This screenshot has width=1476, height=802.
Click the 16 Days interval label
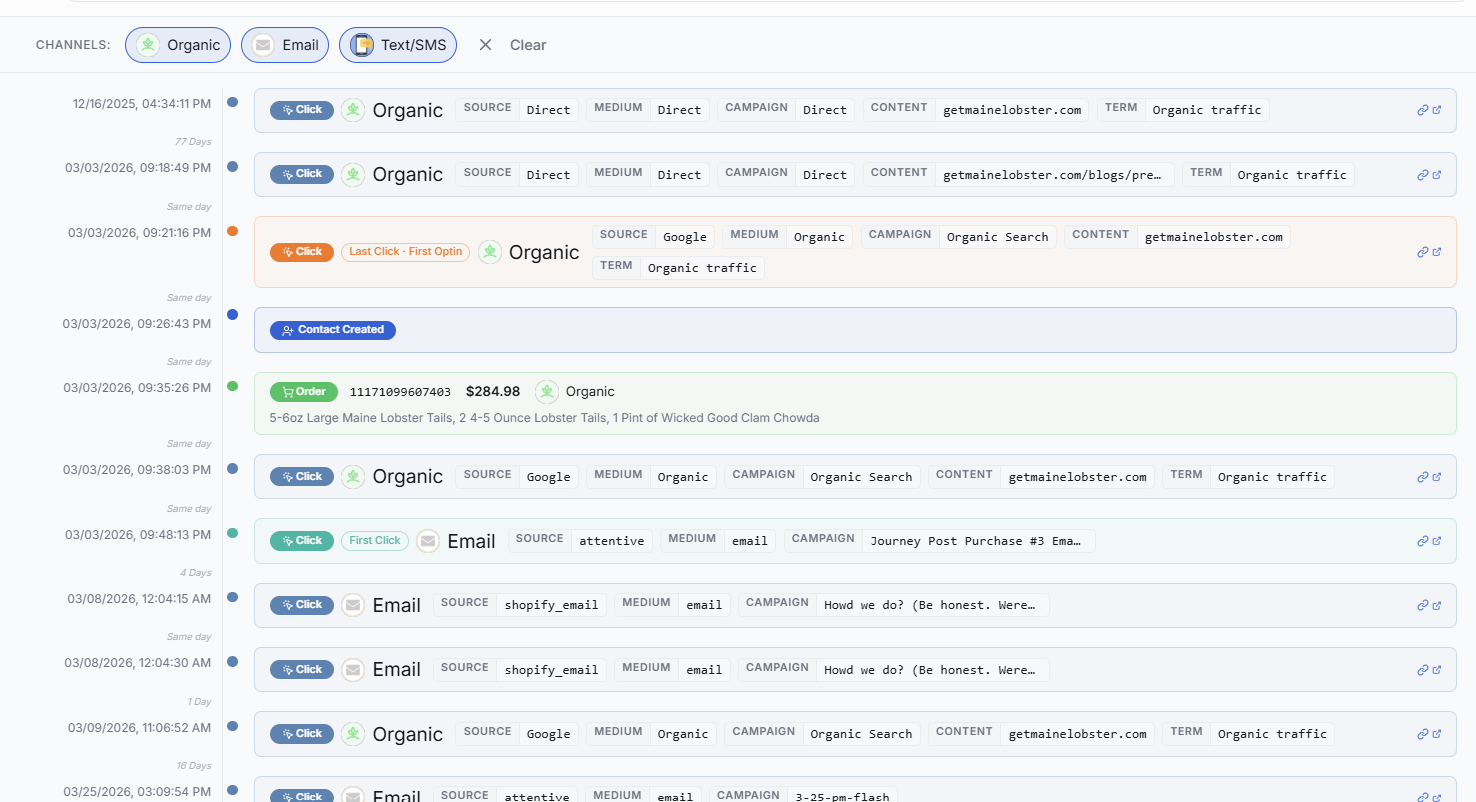[194, 766]
